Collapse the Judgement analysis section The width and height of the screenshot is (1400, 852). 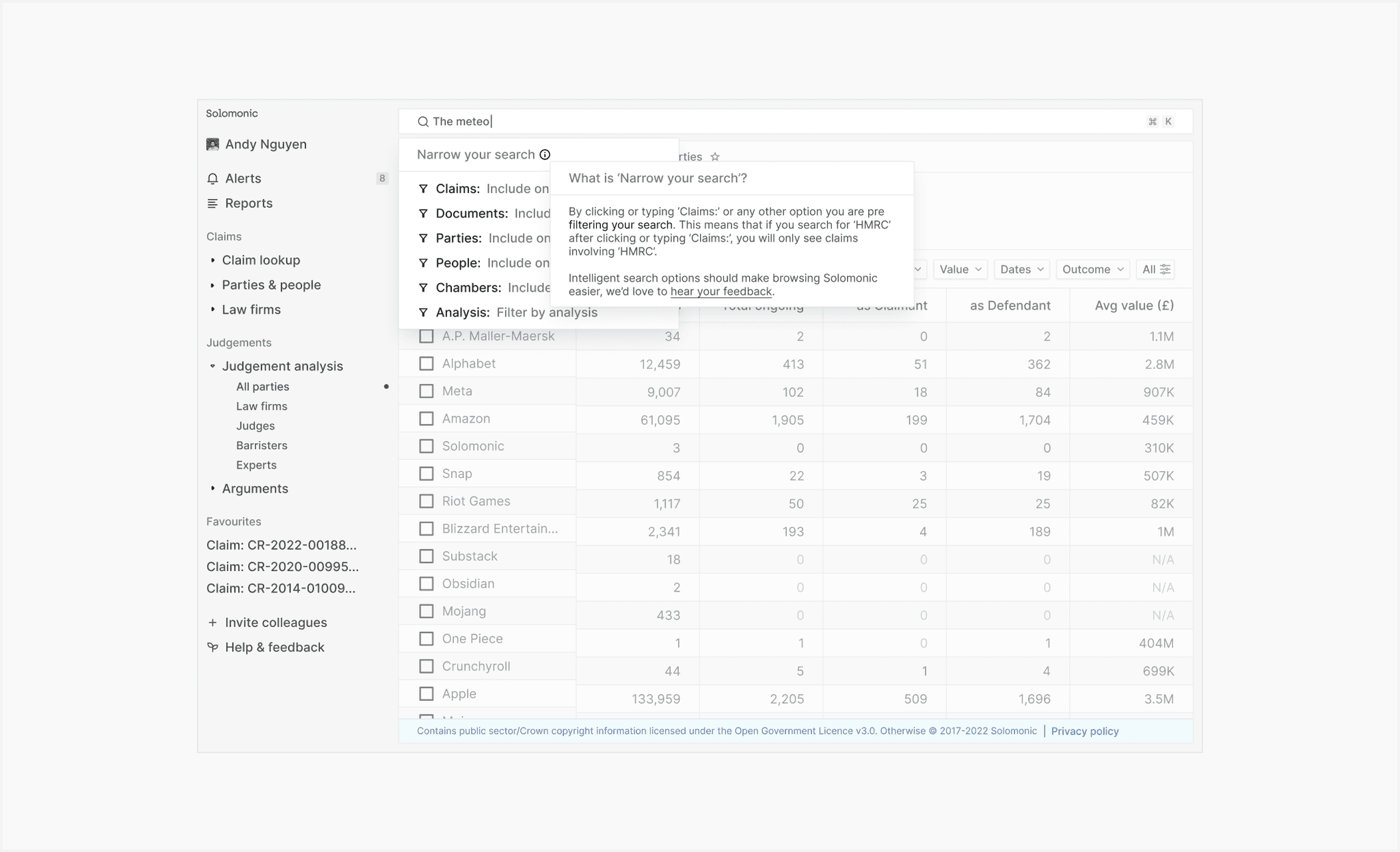213,366
